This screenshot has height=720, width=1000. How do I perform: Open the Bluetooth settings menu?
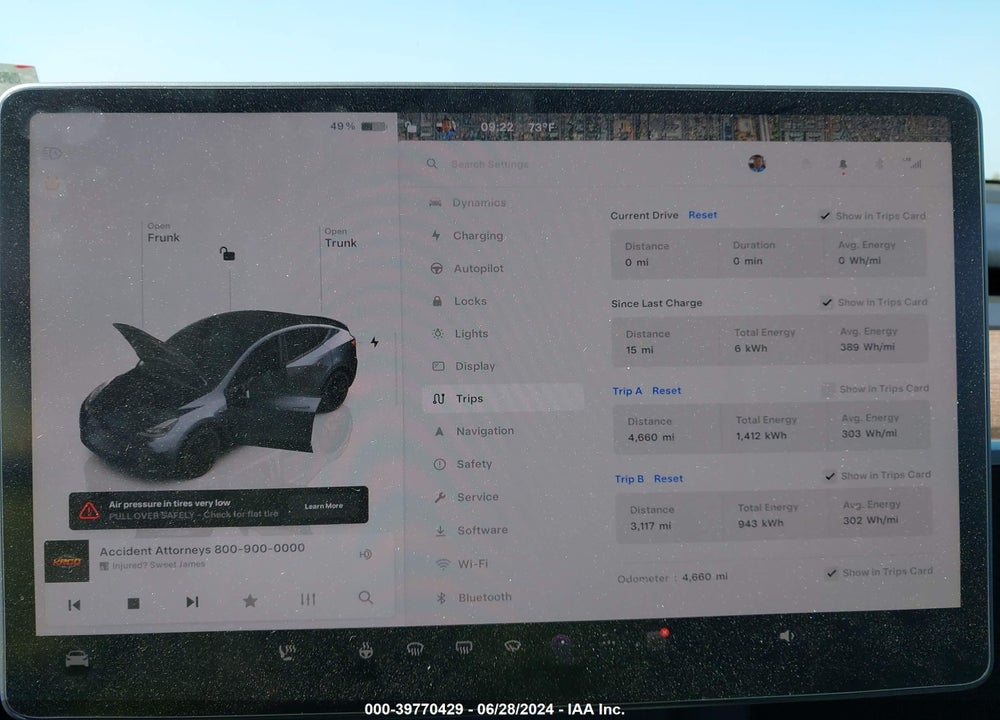[474, 598]
